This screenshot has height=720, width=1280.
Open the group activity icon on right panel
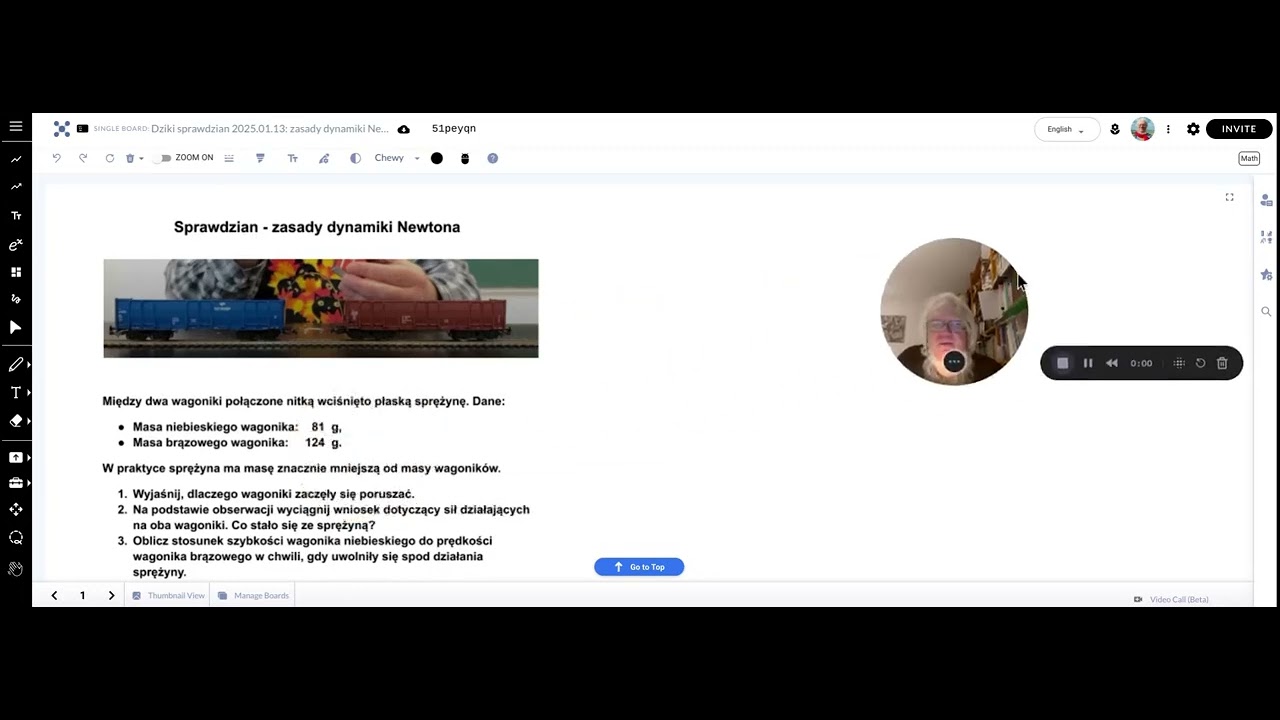pyautogui.click(x=1266, y=237)
